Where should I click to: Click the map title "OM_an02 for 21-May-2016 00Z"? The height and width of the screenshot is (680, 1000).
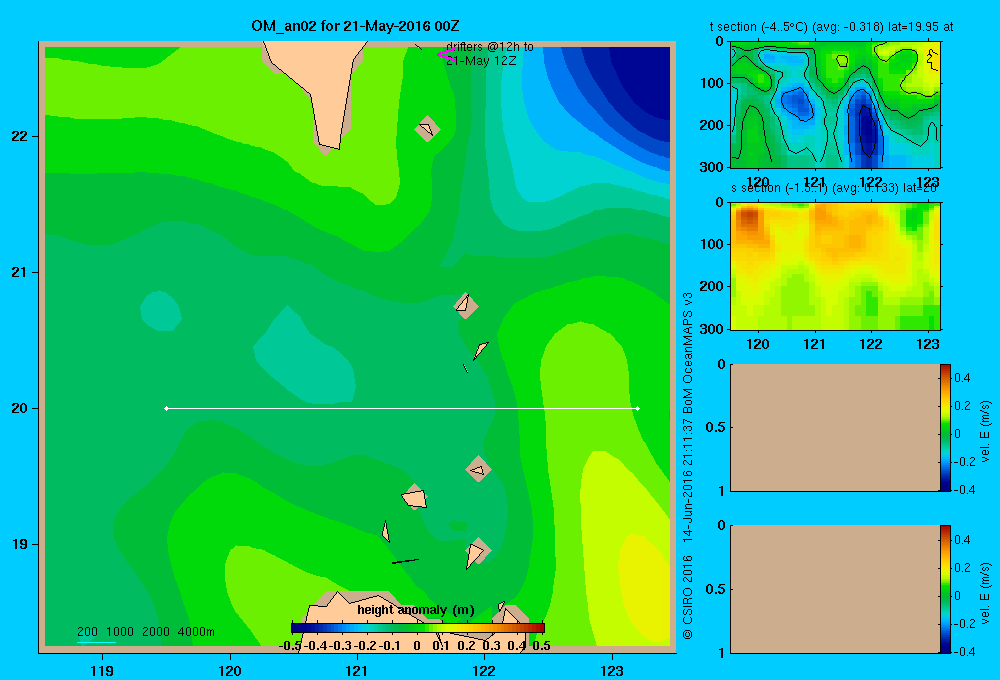coord(355,26)
